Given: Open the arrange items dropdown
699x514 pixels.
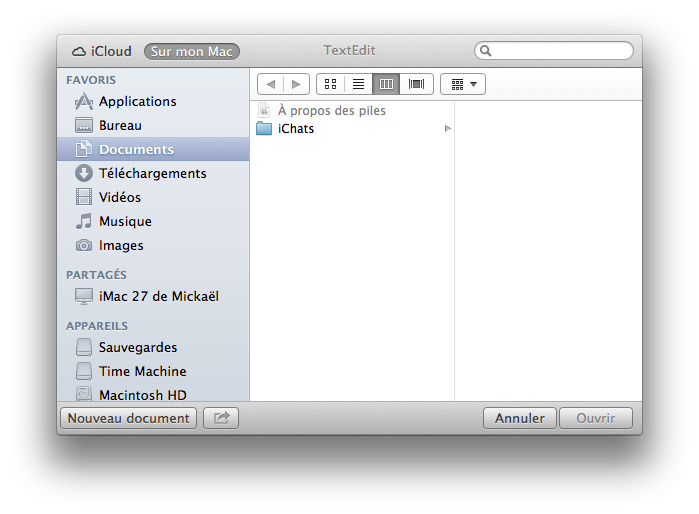Looking at the screenshot, I should point(463,84).
